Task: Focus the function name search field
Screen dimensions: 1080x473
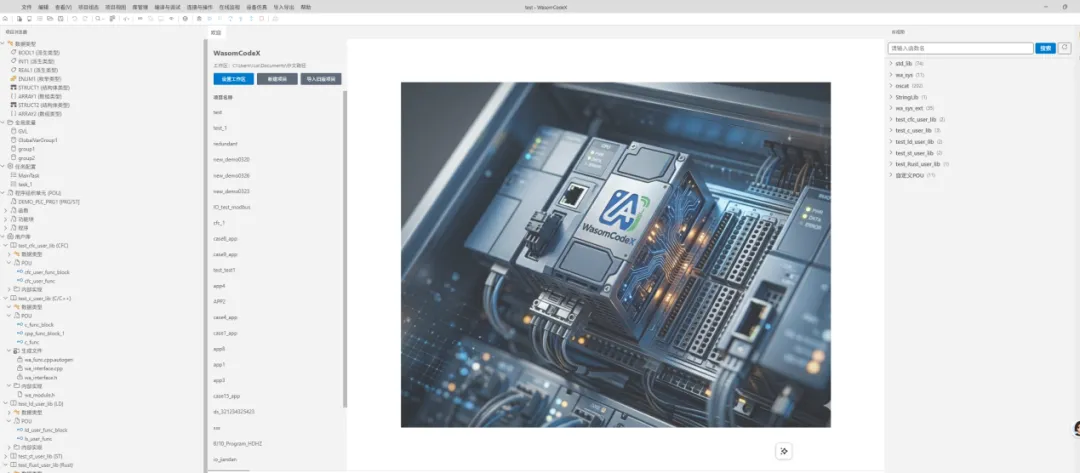Action: [x=960, y=48]
